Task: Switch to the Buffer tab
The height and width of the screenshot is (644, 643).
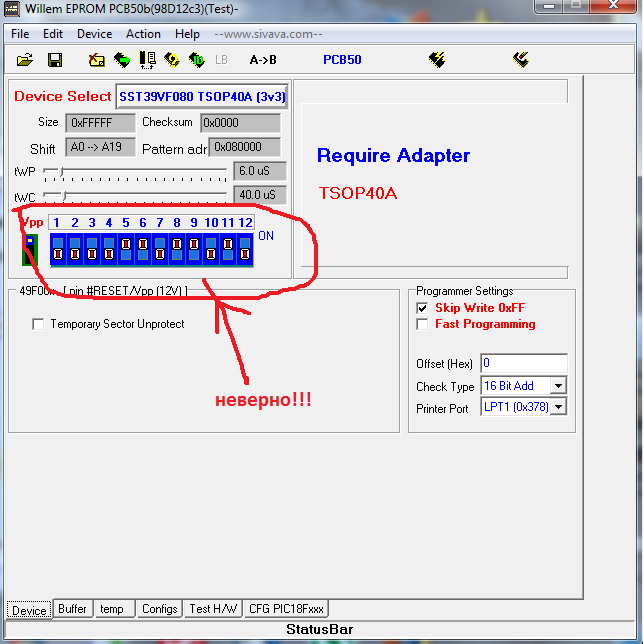Action: 73,609
